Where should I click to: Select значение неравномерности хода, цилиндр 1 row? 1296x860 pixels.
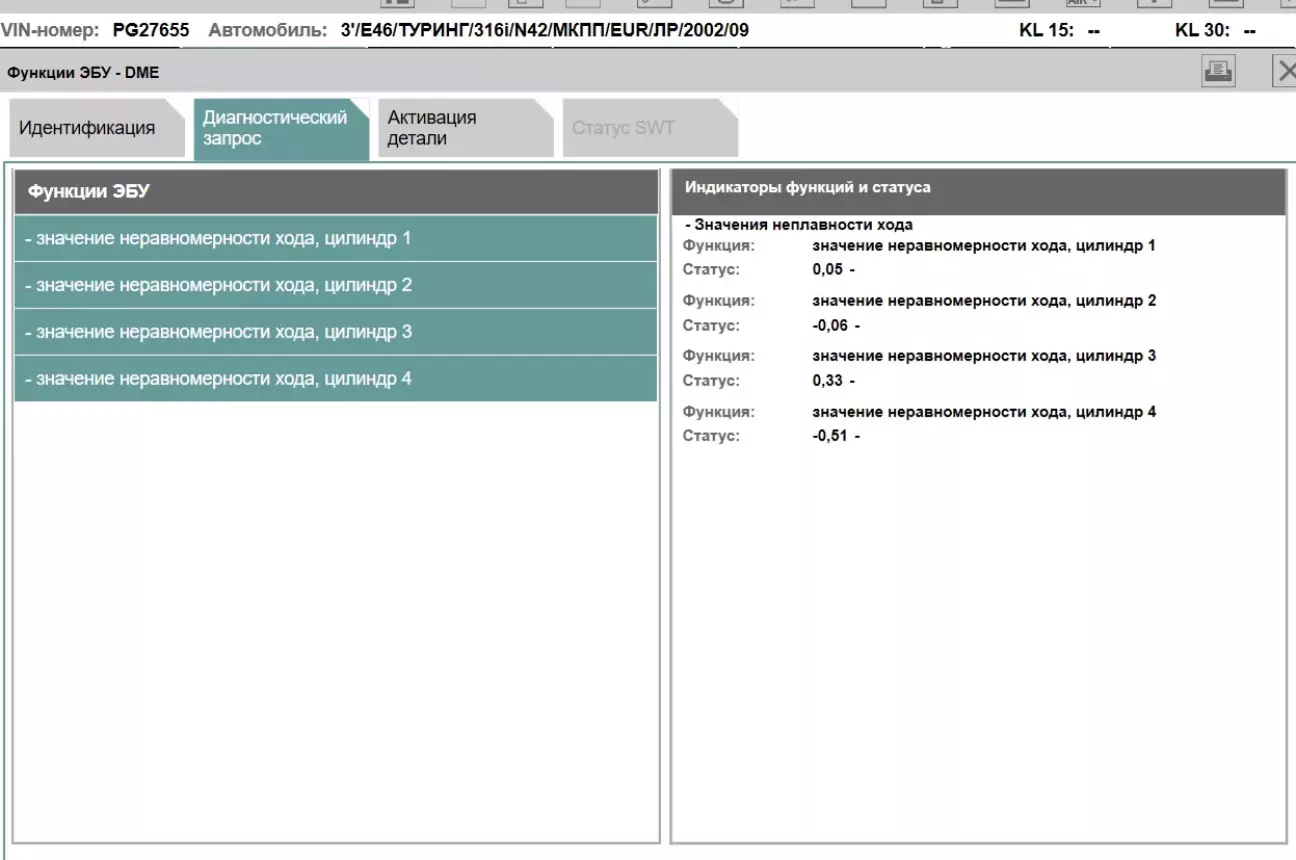pos(335,239)
